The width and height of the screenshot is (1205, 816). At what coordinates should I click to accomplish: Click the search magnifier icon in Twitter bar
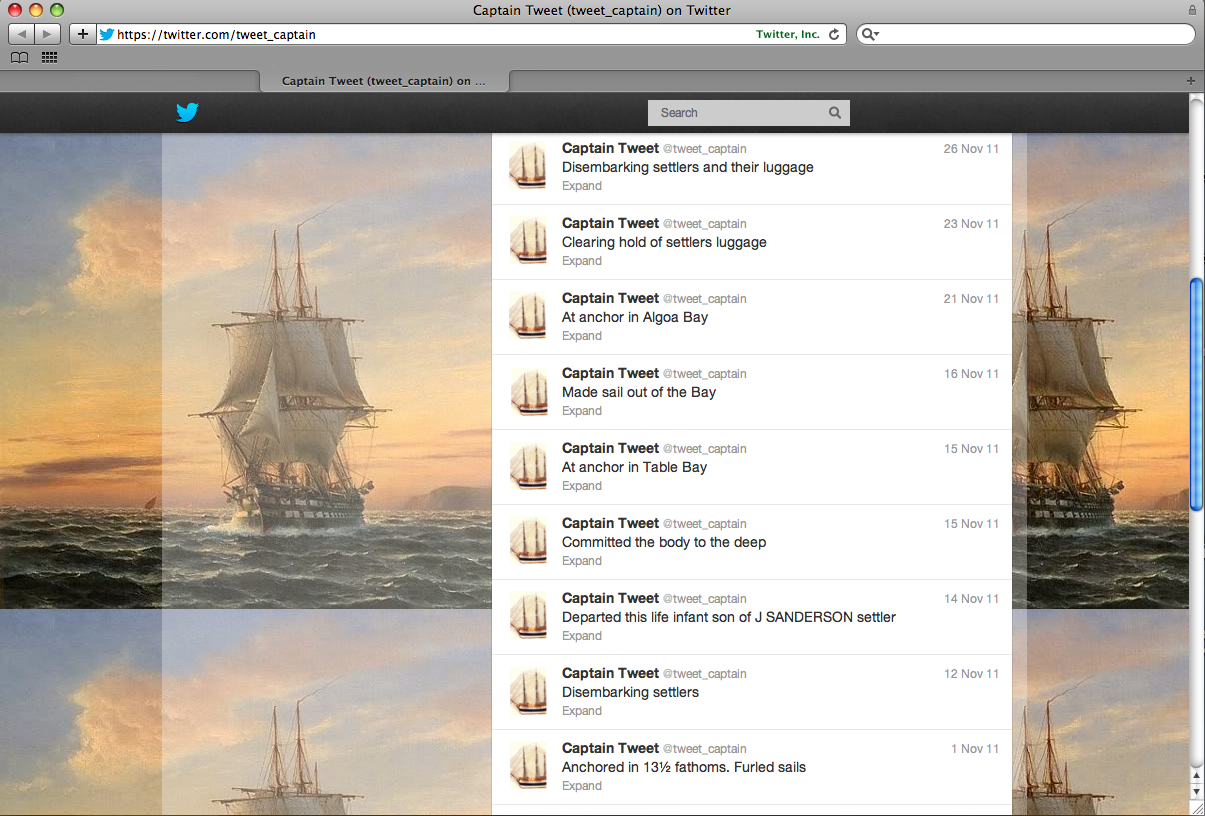[x=835, y=113]
